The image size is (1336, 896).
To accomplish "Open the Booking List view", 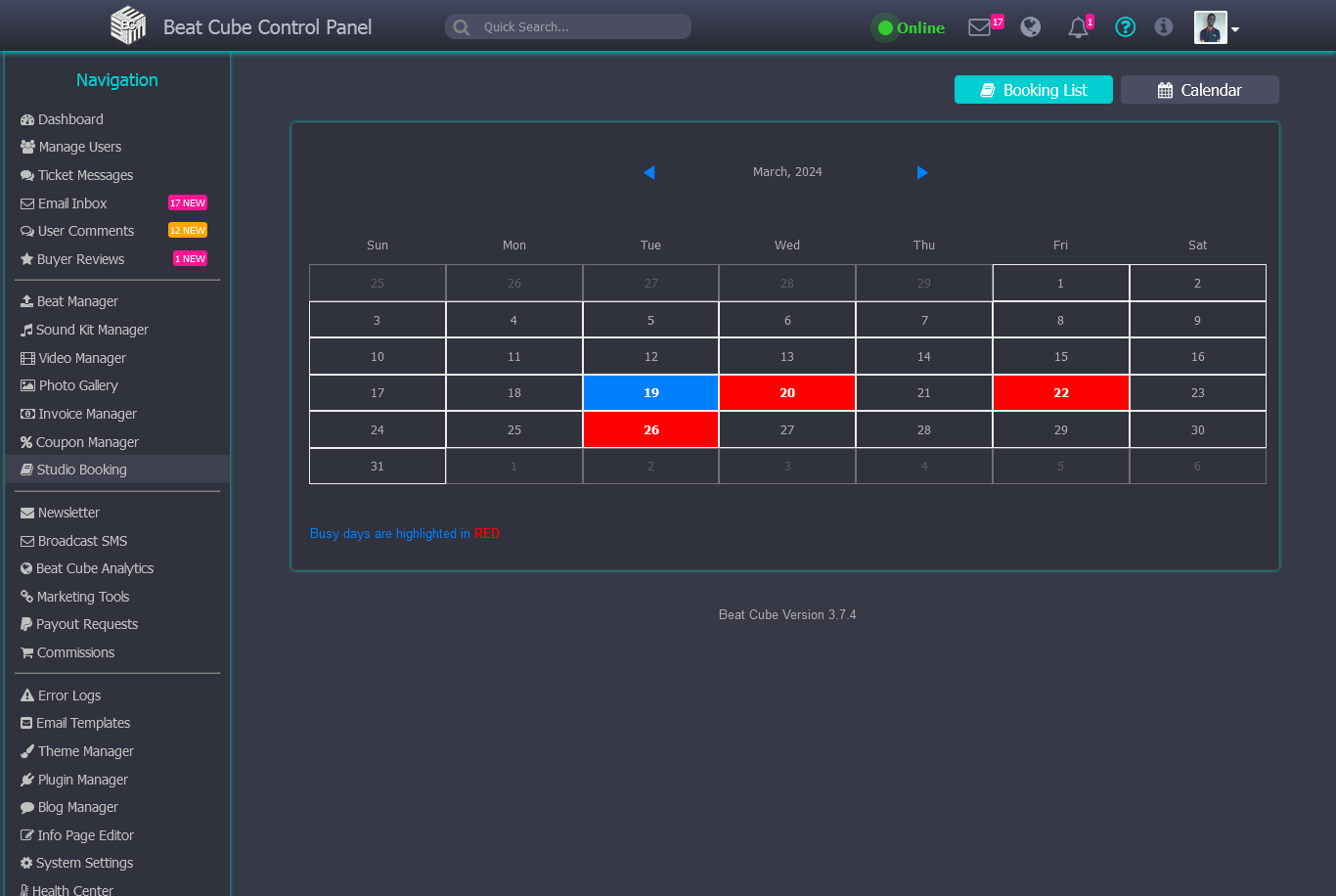I will (1034, 90).
